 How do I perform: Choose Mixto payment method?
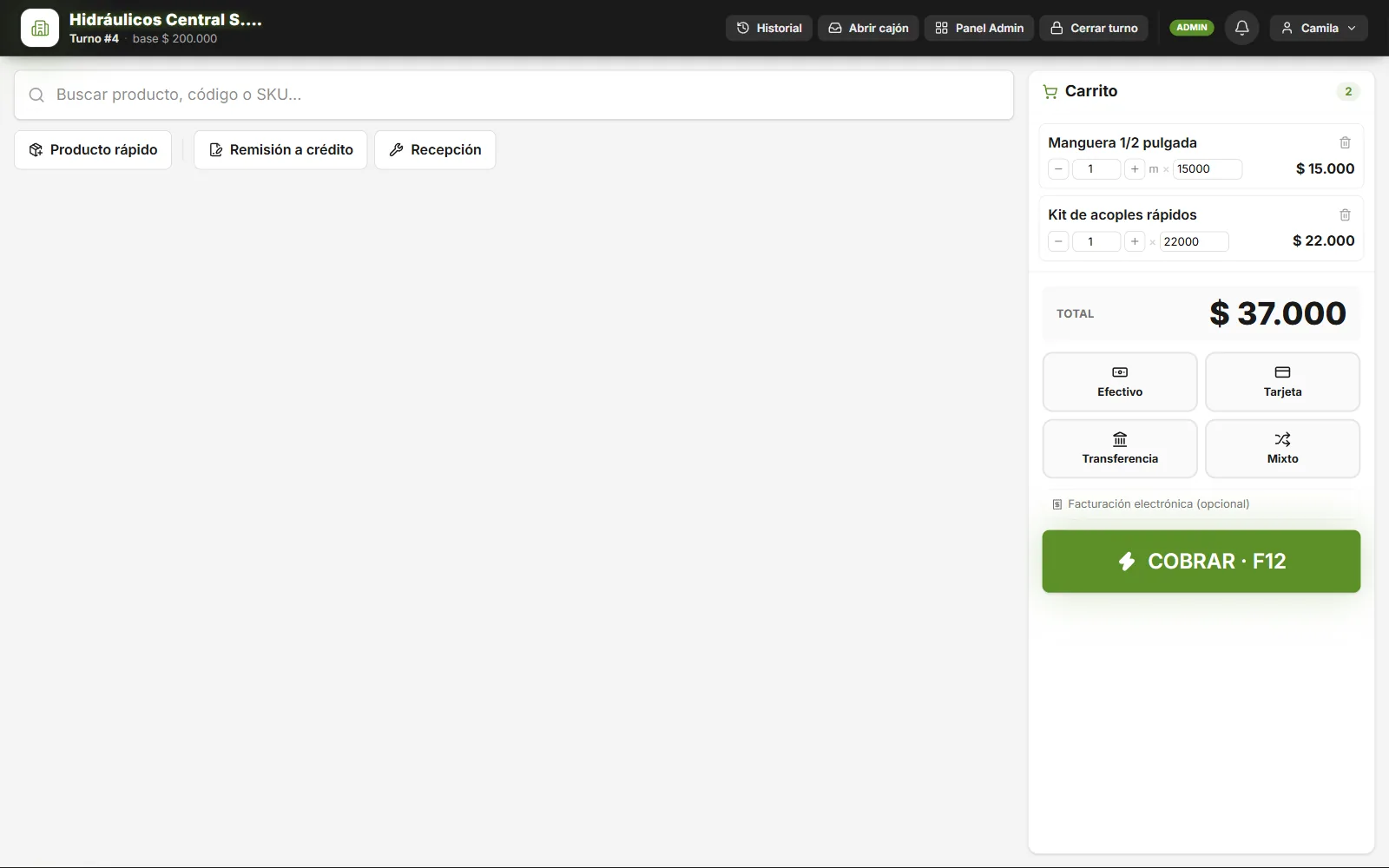click(x=1282, y=449)
